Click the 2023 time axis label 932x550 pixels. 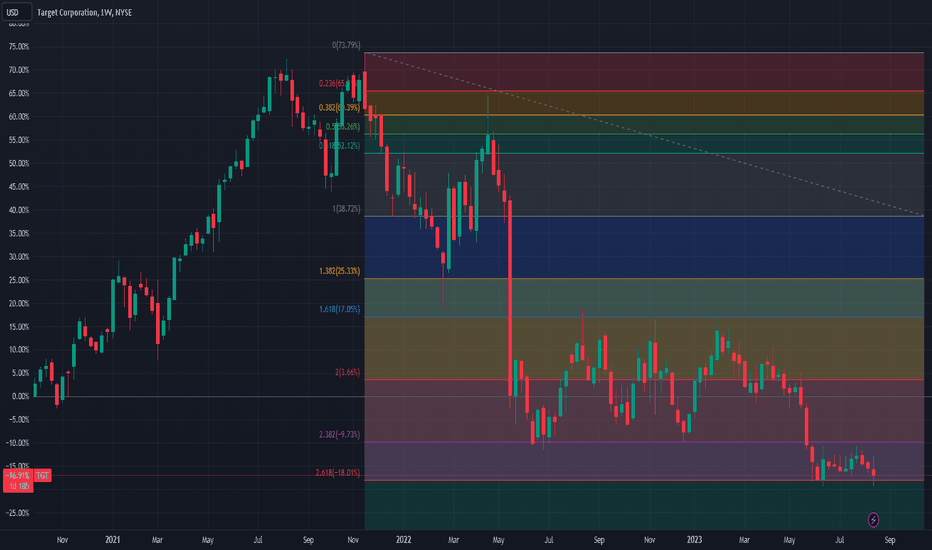click(x=694, y=540)
